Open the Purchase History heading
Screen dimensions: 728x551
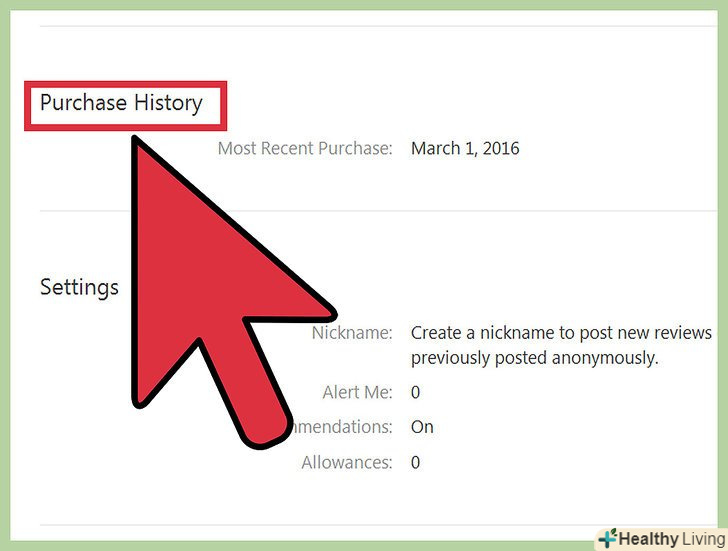click(x=121, y=103)
